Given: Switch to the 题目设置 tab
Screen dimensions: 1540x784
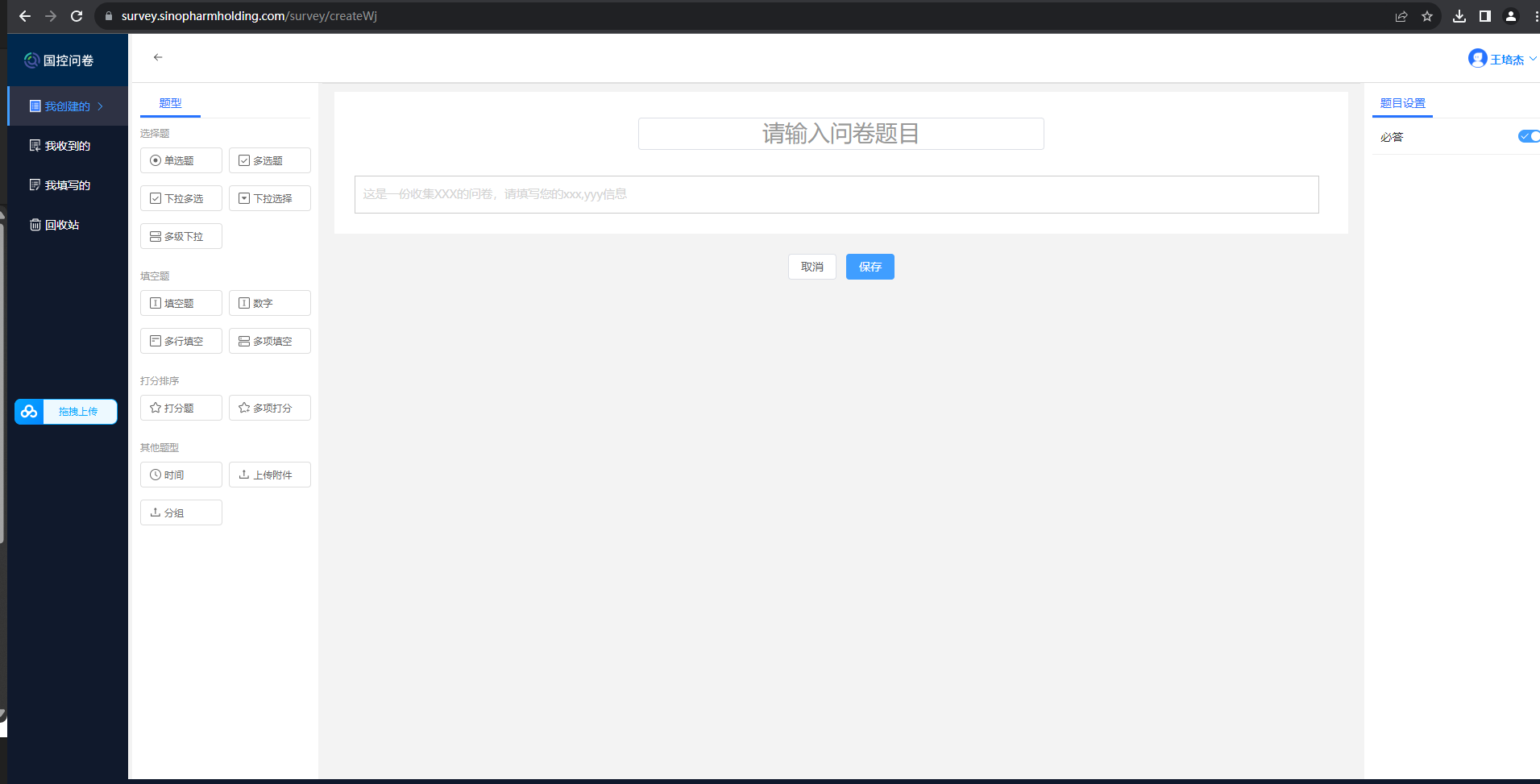Looking at the screenshot, I should click(x=1402, y=103).
